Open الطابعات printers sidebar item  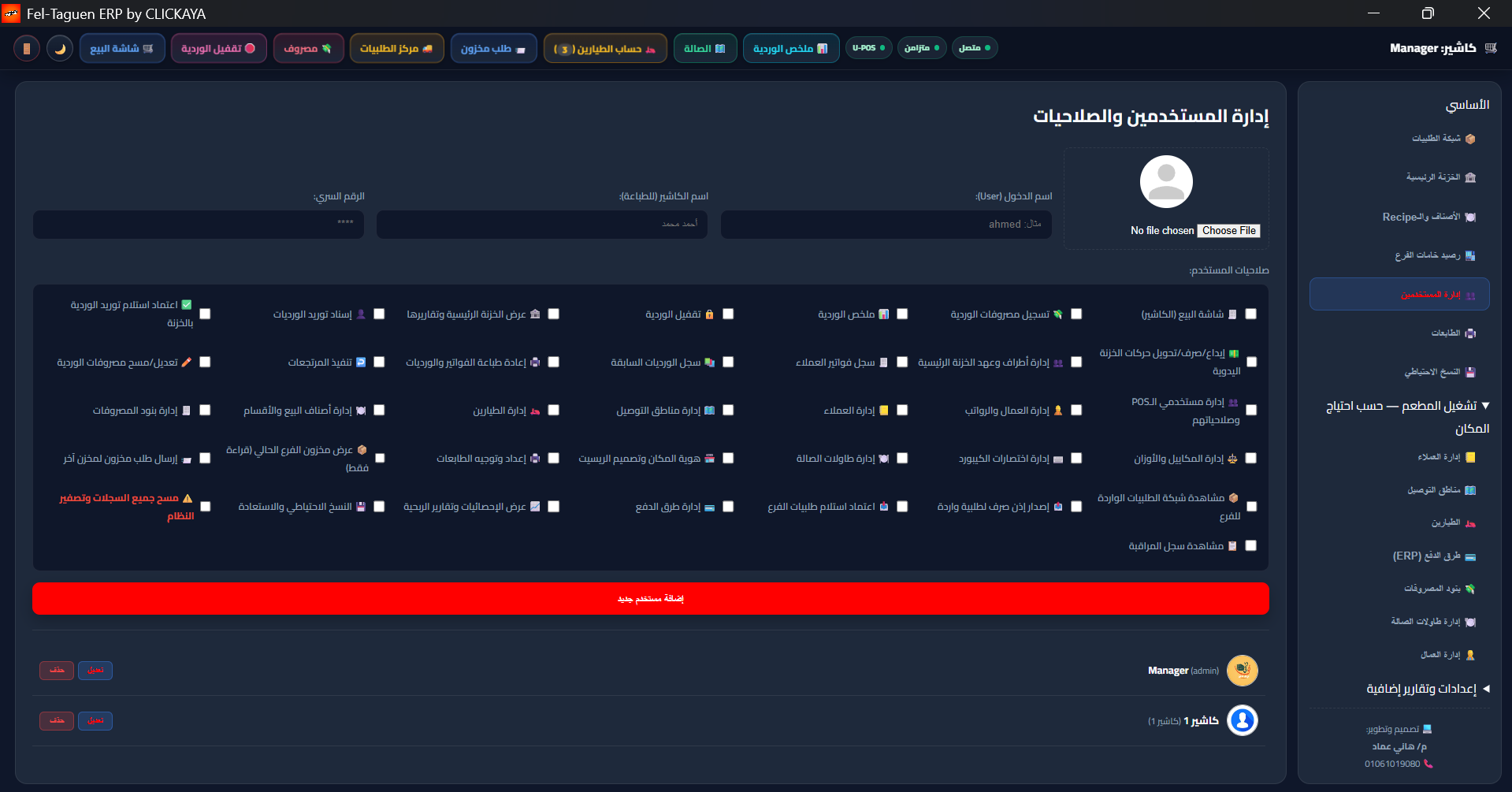(1399, 333)
